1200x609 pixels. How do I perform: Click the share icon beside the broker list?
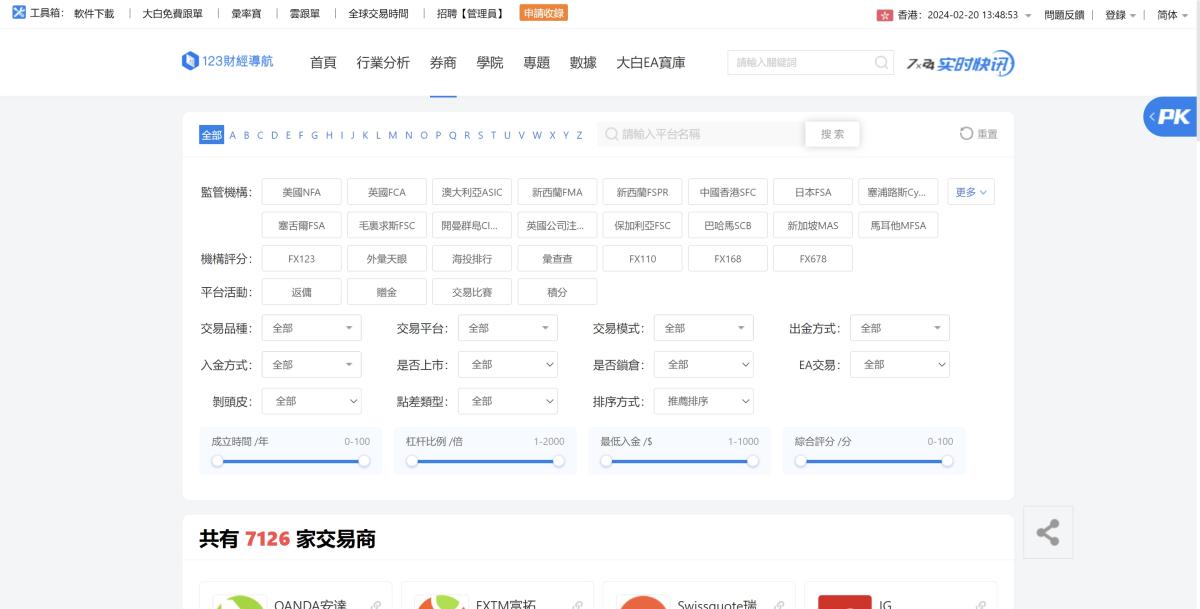tap(1047, 533)
